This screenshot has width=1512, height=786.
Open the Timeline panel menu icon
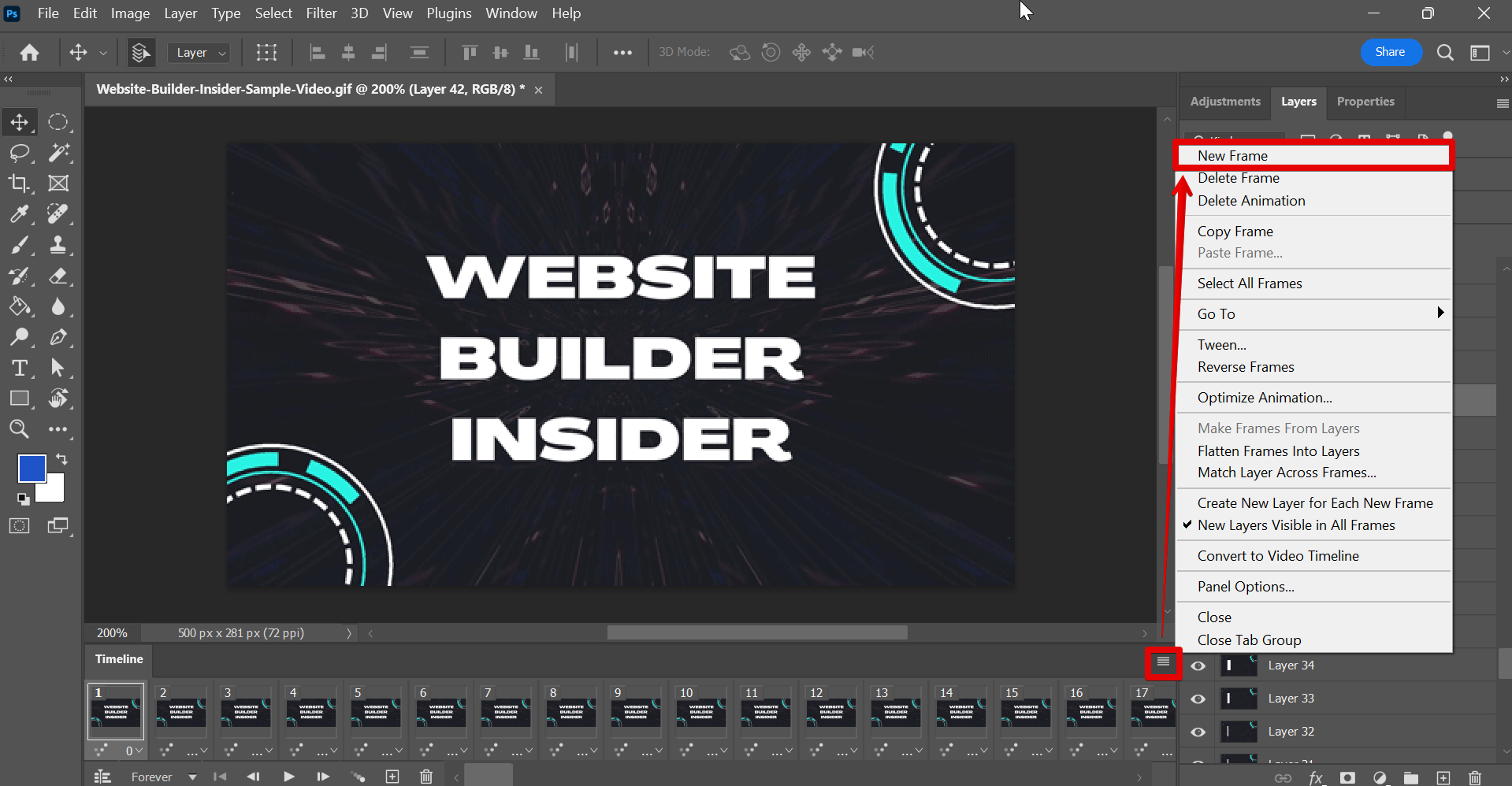[x=1163, y=662]
